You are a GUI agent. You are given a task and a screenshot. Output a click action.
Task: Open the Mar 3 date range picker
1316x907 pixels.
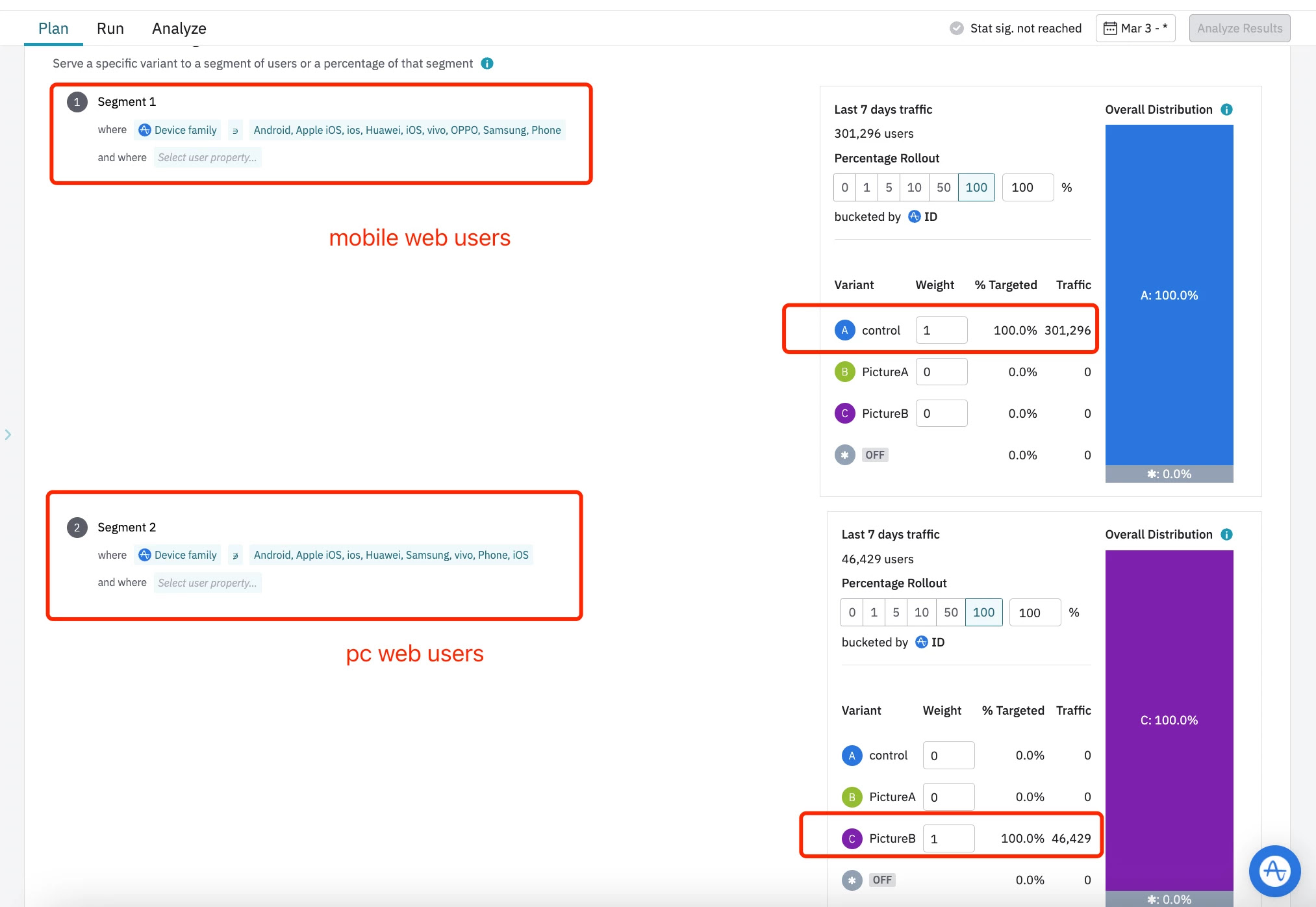pyautogui.click(x=1143, y=29)
